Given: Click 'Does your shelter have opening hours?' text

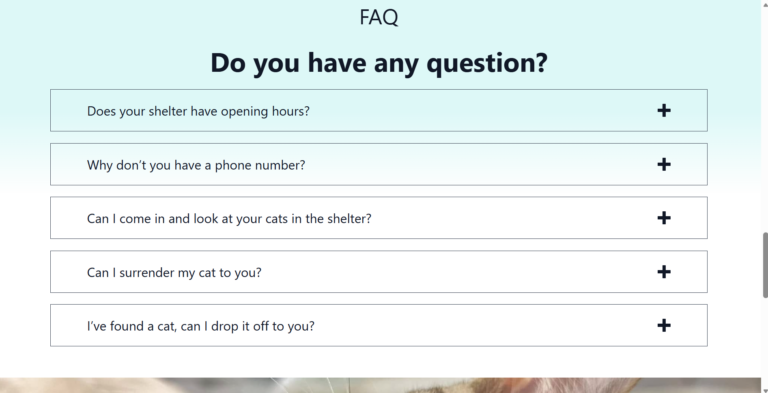Looking at the screenshot, I should point(198,111).
